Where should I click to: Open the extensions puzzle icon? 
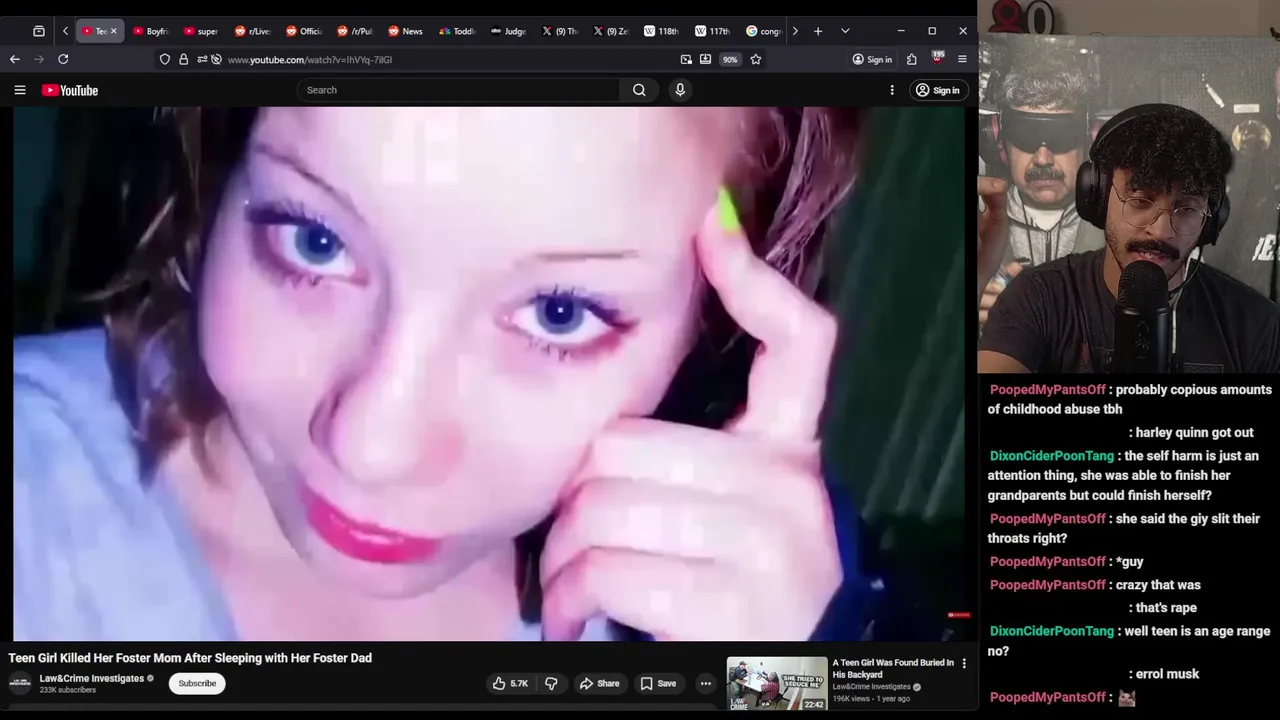click(x=911, y=60)
